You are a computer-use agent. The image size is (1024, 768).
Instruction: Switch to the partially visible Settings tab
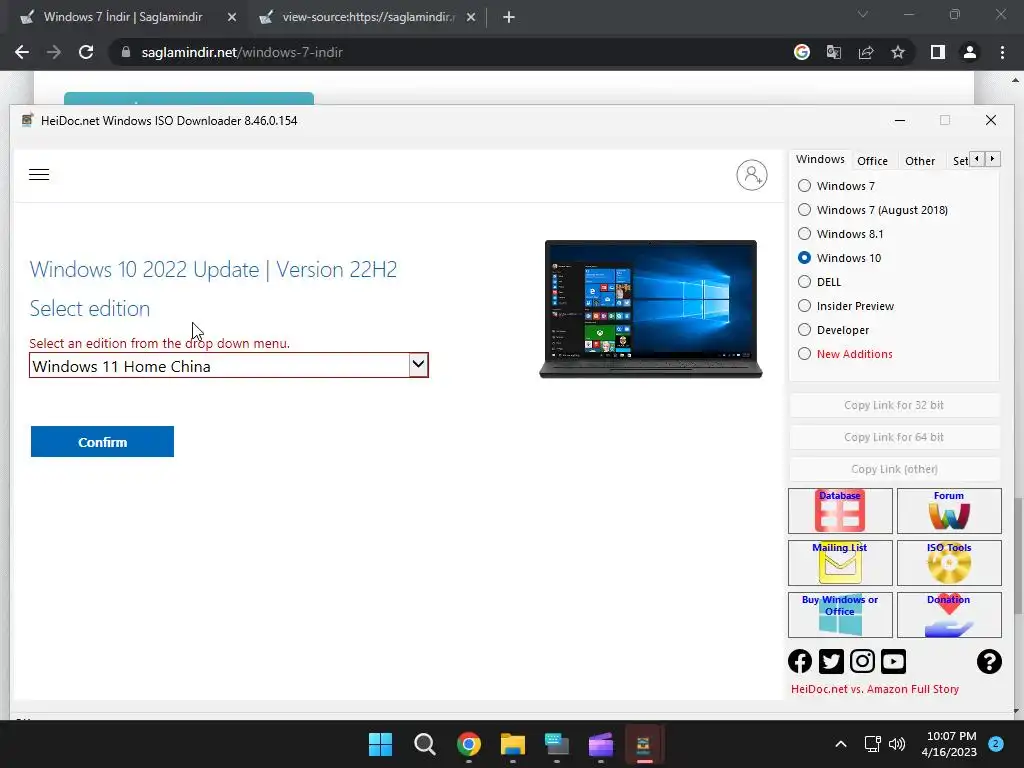pos(959,161)
